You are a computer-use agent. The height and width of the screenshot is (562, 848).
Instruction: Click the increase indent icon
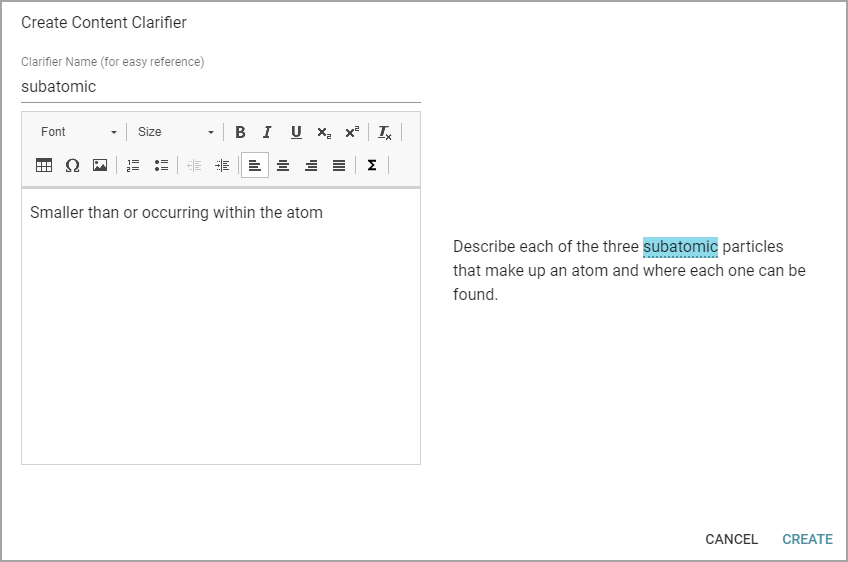pos(222,165)
